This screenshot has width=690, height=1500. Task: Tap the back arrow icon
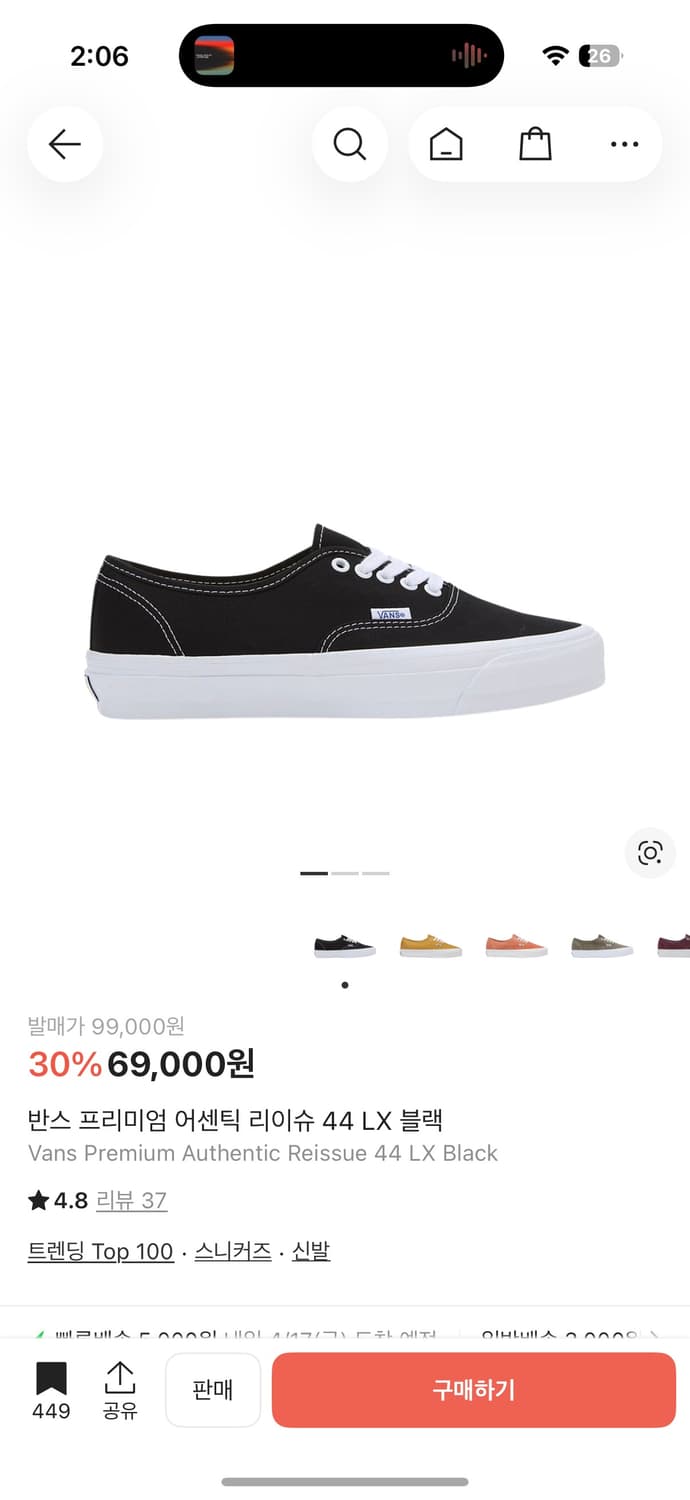pos(65,145)
